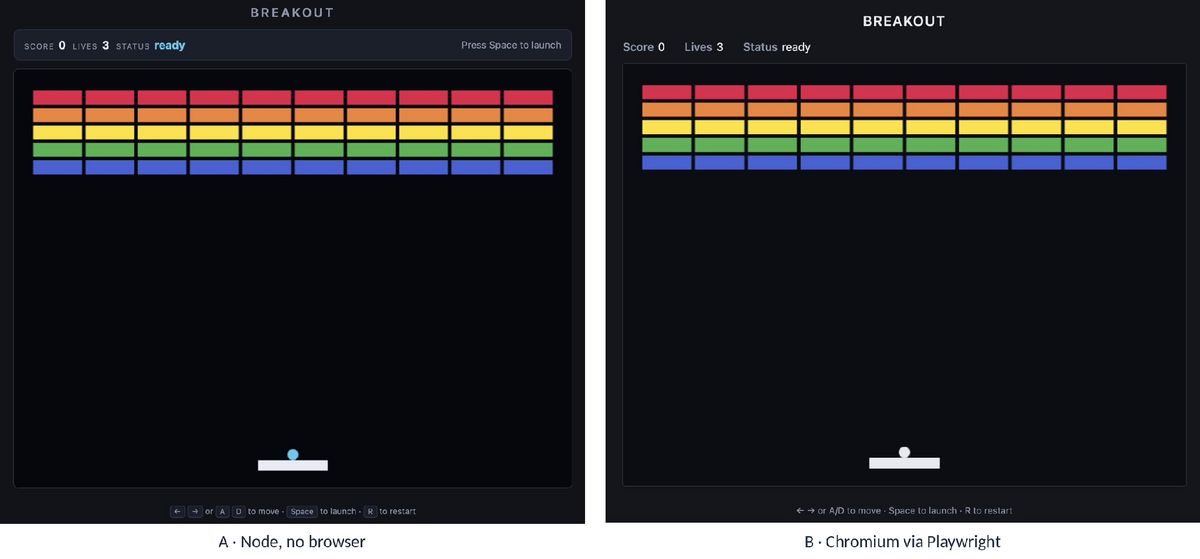Click the R key cap in panel A hints
The width and height of the screenshot is (1200, 559).
click(370, 511)
